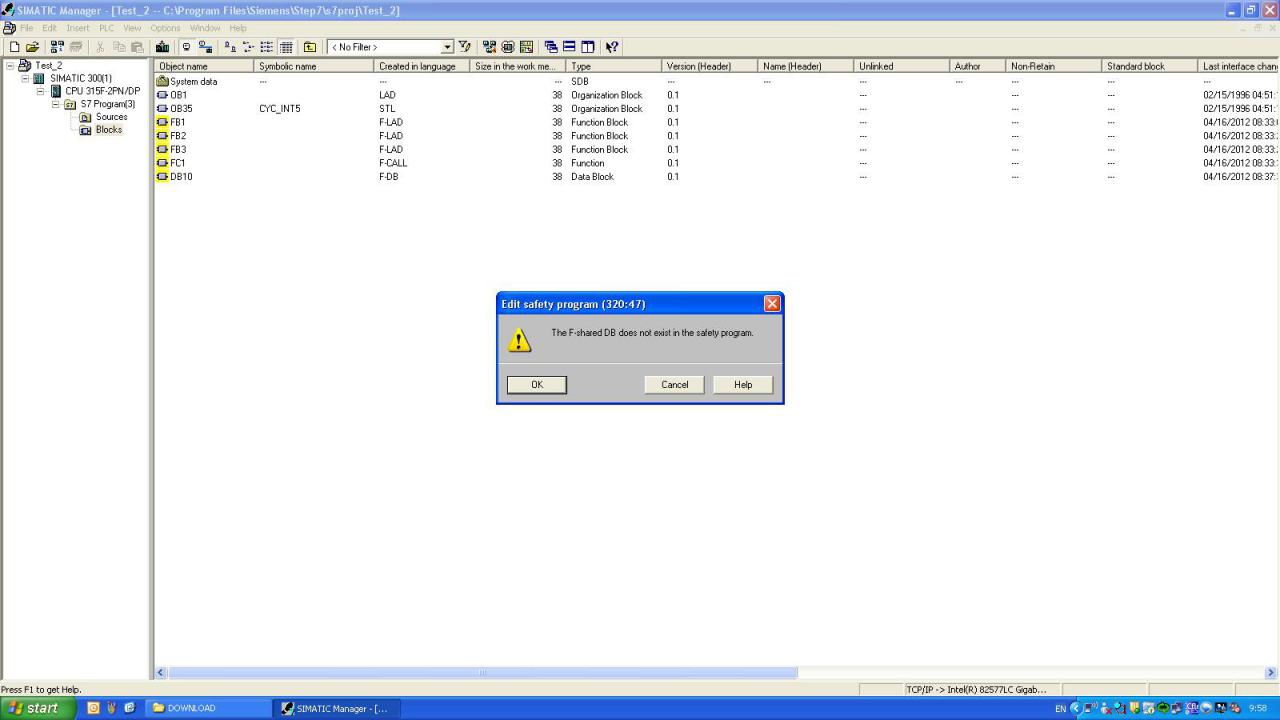
Task: Click the Offline view toolbar icon
Action: [186, 47]
